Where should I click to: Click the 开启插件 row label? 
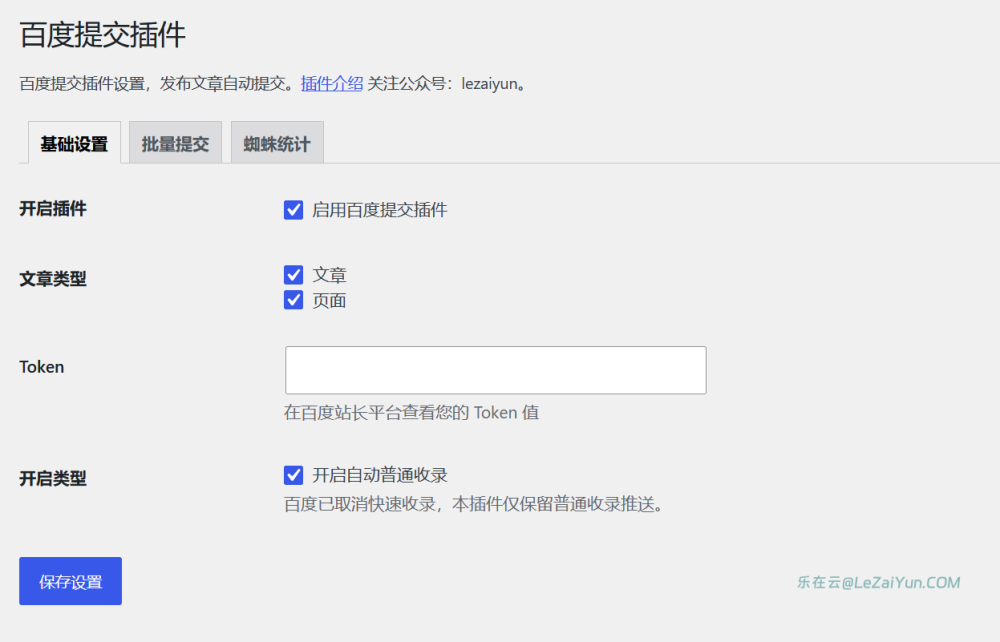[53, 208]
